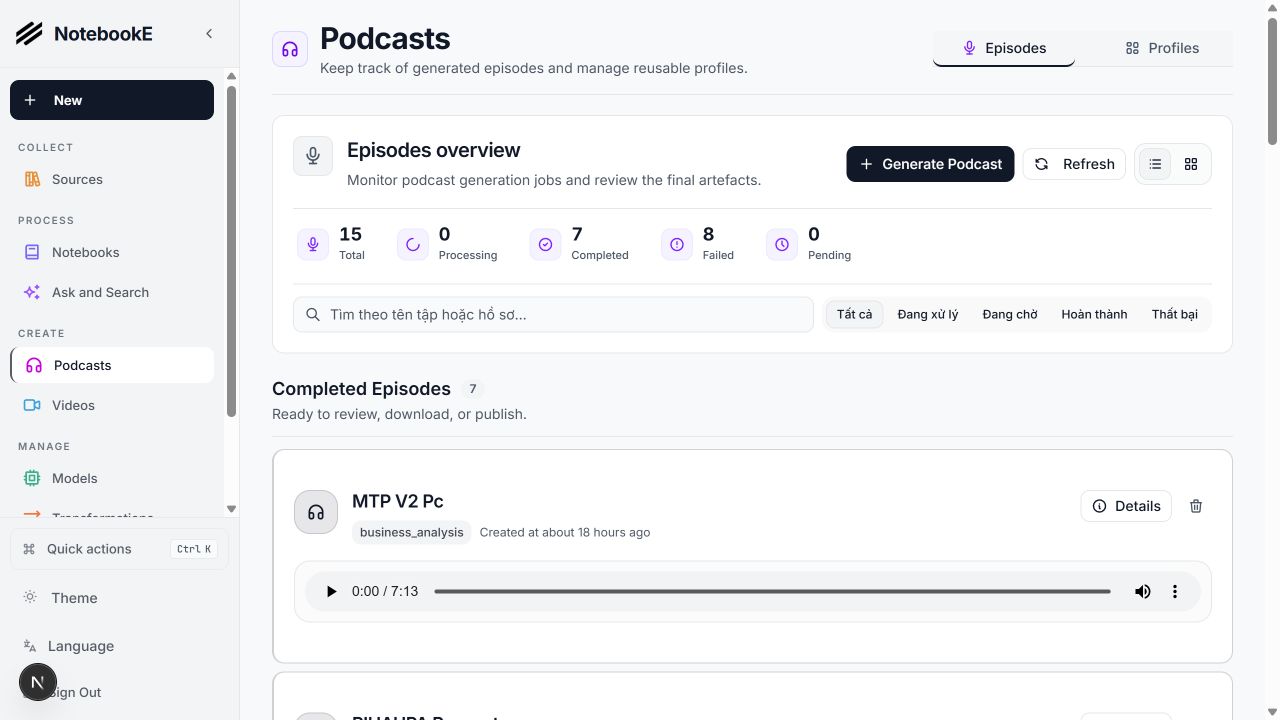This screenshot has height=720, width=1280.
Task: Click the Pending clock icon
Action: click(782, 244)
